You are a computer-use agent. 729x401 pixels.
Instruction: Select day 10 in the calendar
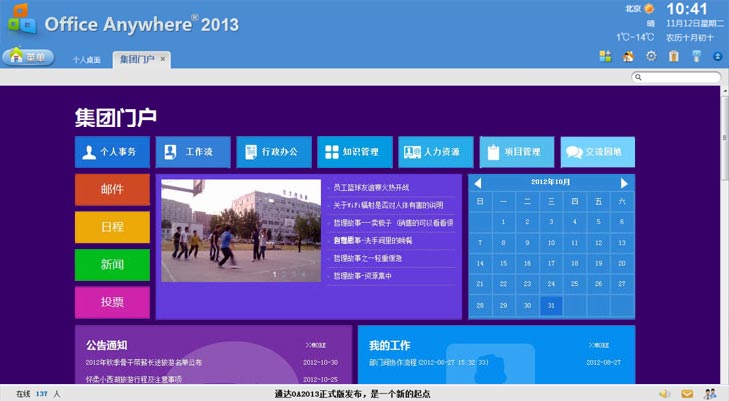tap(551, 243)
